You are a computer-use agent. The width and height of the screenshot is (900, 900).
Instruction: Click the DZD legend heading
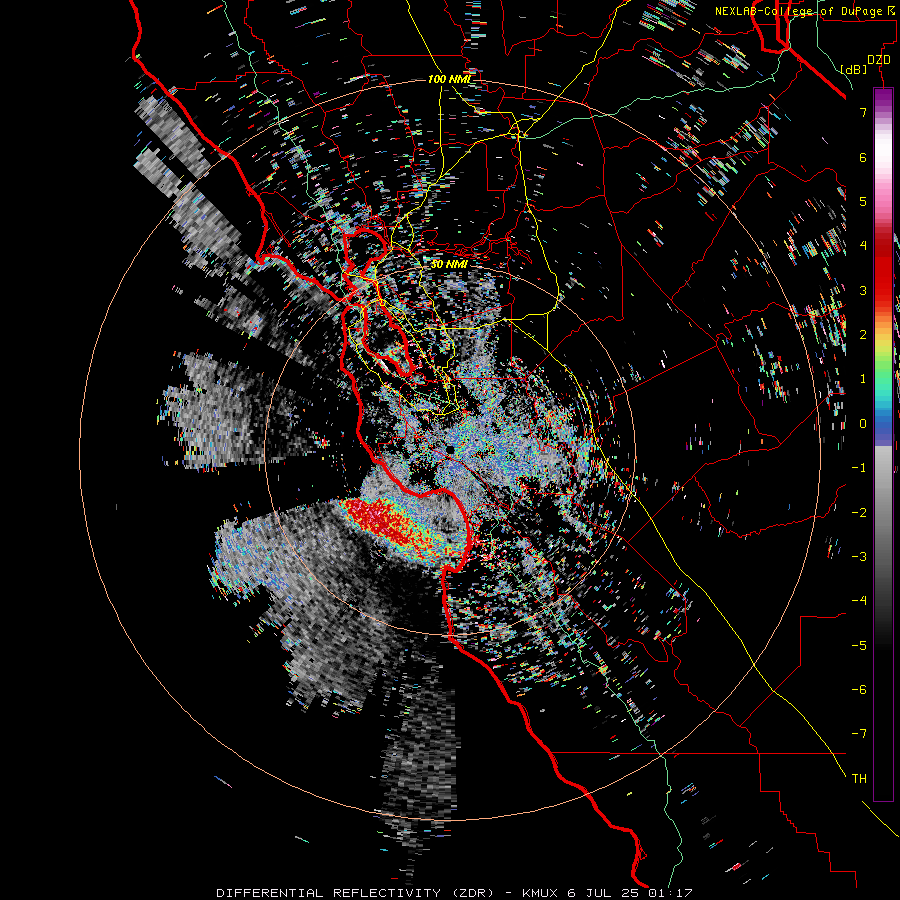tap(879, 60)
